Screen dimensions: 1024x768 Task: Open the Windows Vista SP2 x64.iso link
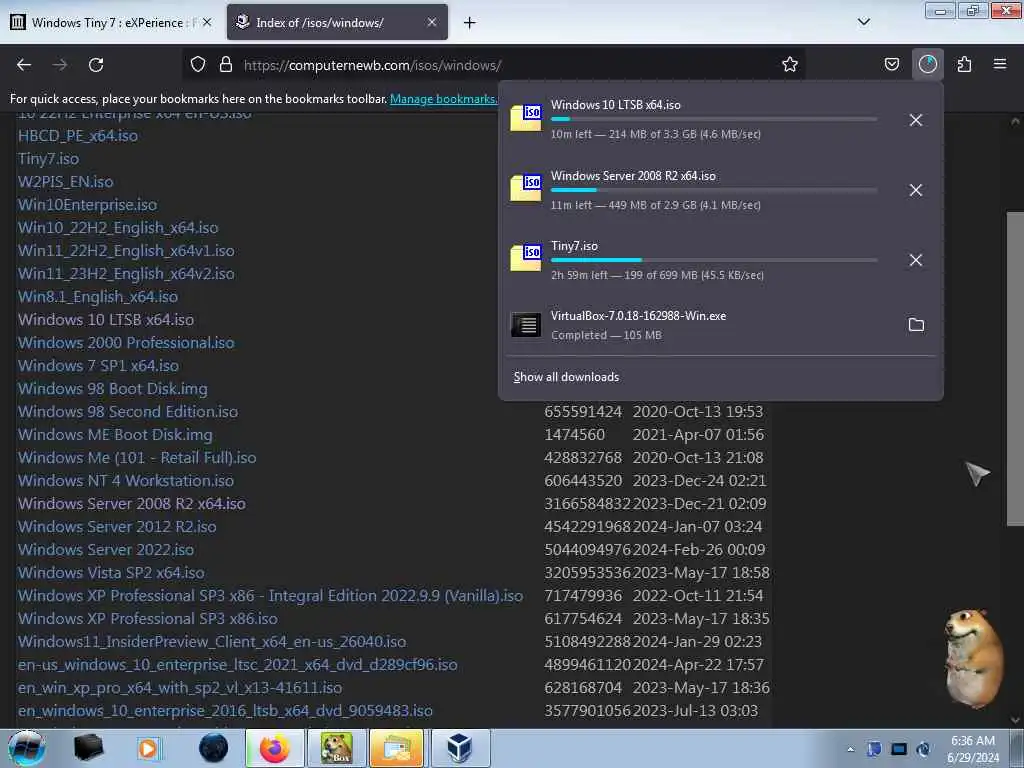111,573
